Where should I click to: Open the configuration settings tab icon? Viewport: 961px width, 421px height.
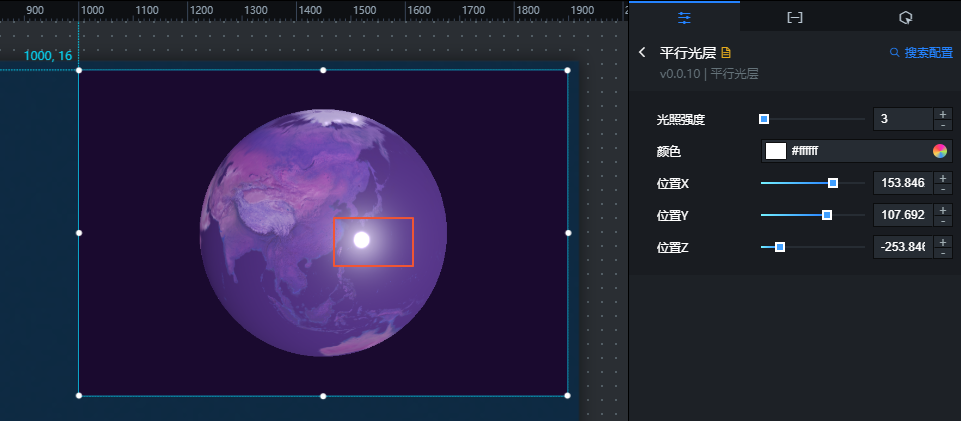click(684, 18)
